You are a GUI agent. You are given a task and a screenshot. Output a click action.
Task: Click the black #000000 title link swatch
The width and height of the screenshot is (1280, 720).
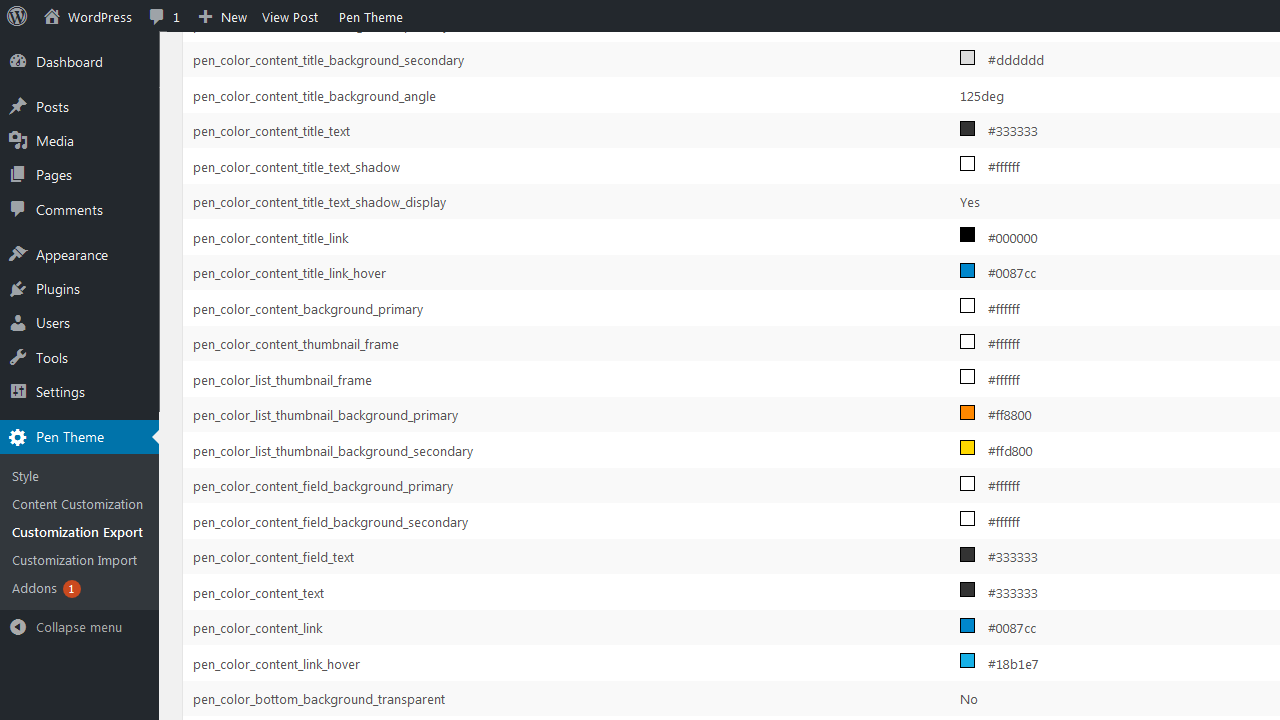(967, 235)
